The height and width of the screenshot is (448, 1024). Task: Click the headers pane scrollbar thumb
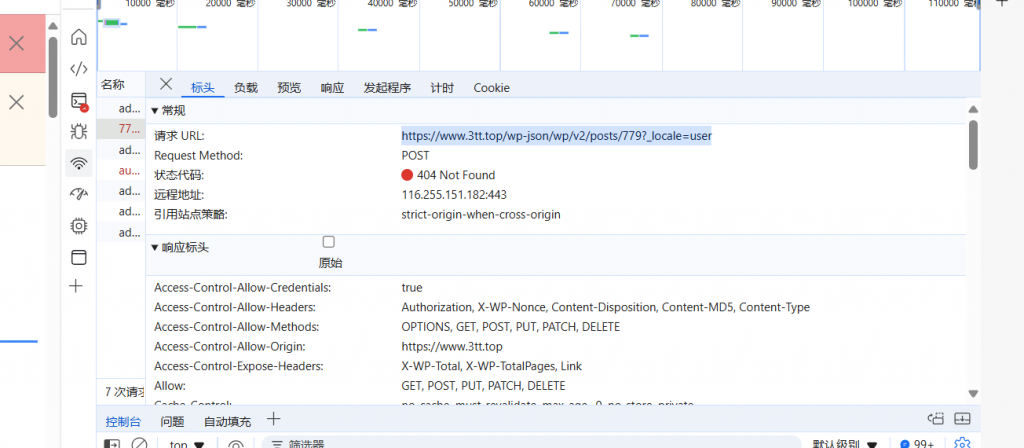pyautogui.click(x=973, y=144)
